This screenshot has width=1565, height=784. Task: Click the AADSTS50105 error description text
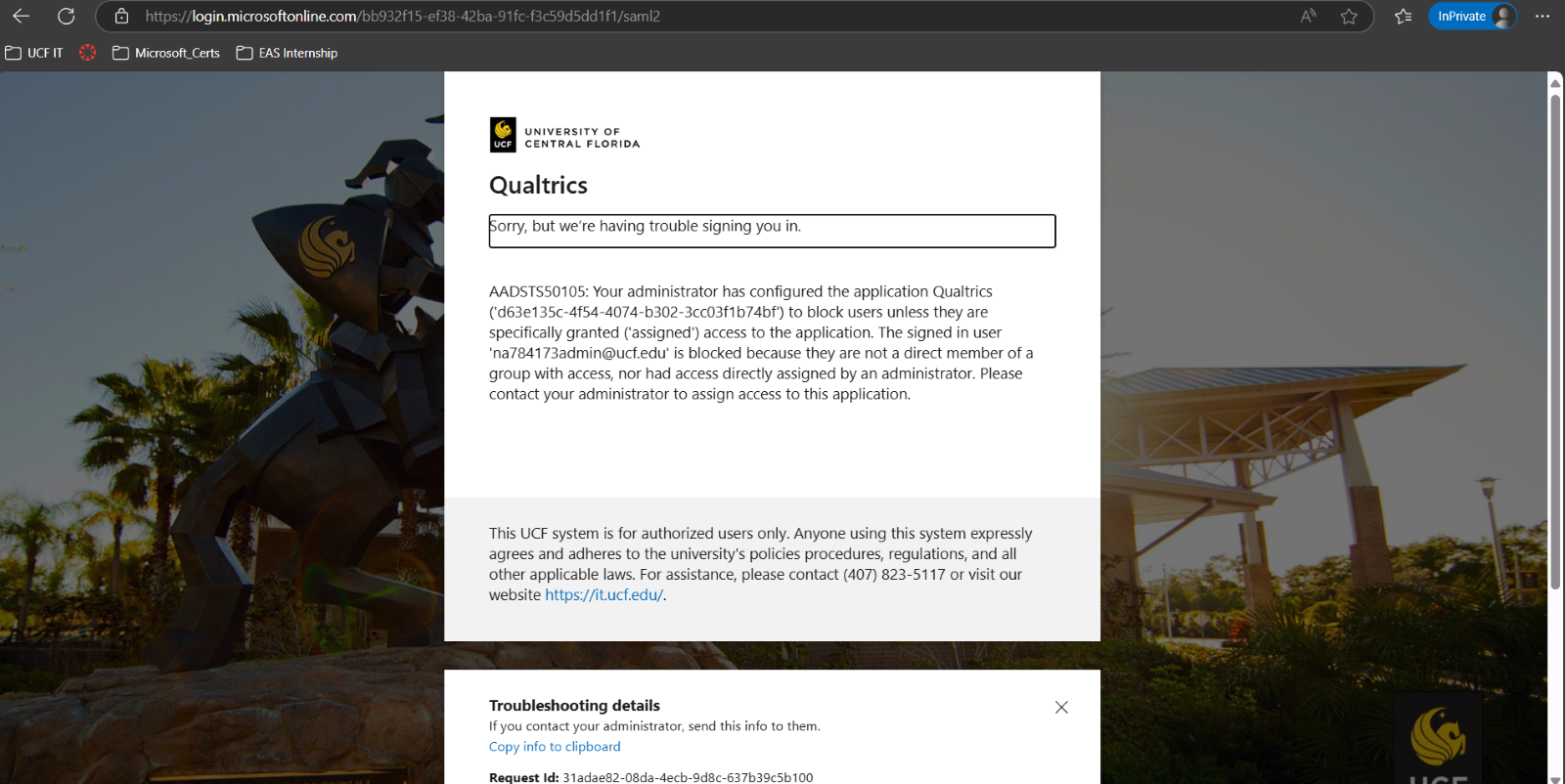(x=763, y=342)
